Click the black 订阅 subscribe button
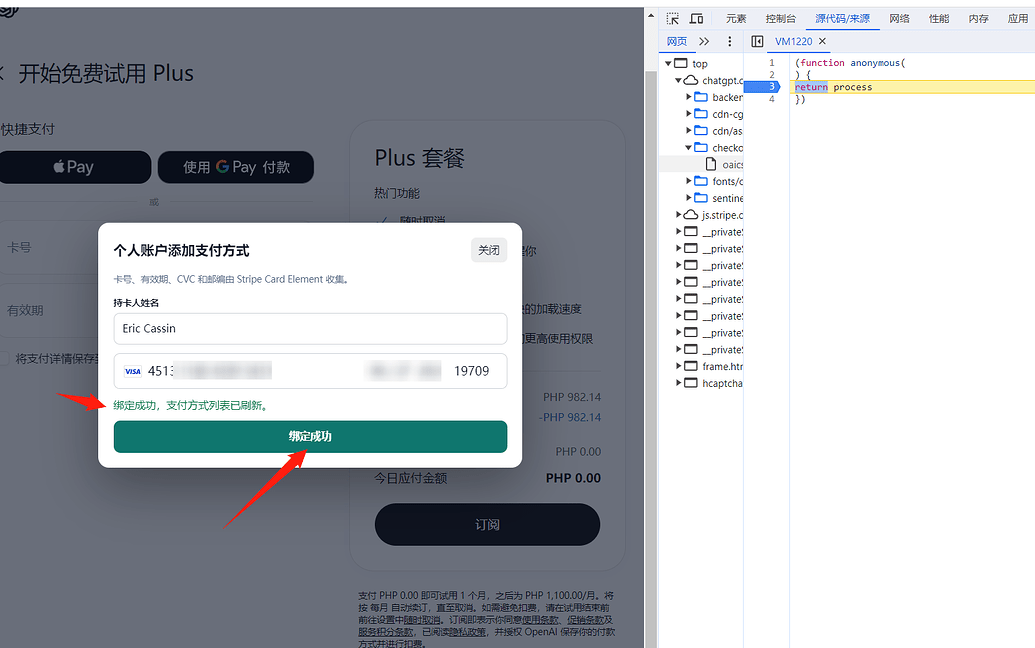1035x648 pixels. point(487,525)
